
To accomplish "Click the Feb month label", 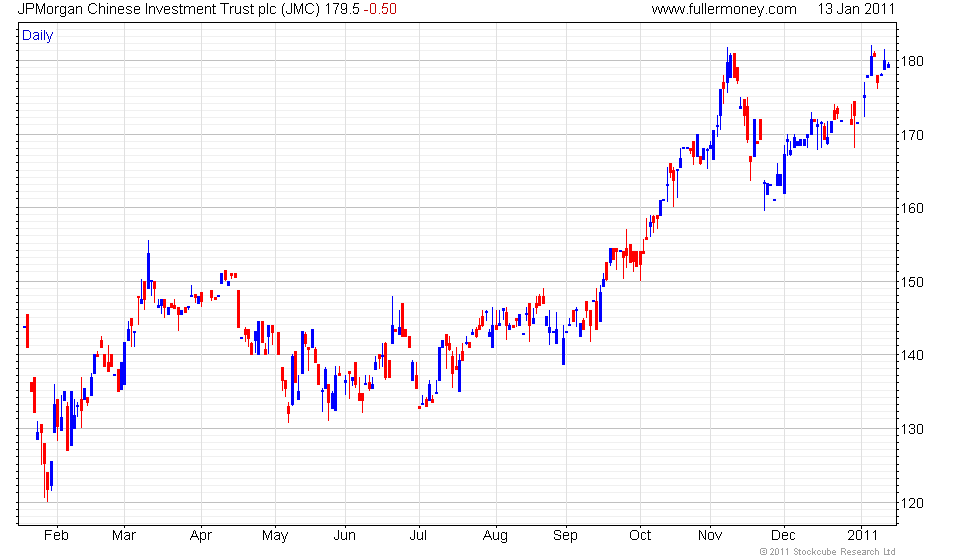I will tap(56, 536).
